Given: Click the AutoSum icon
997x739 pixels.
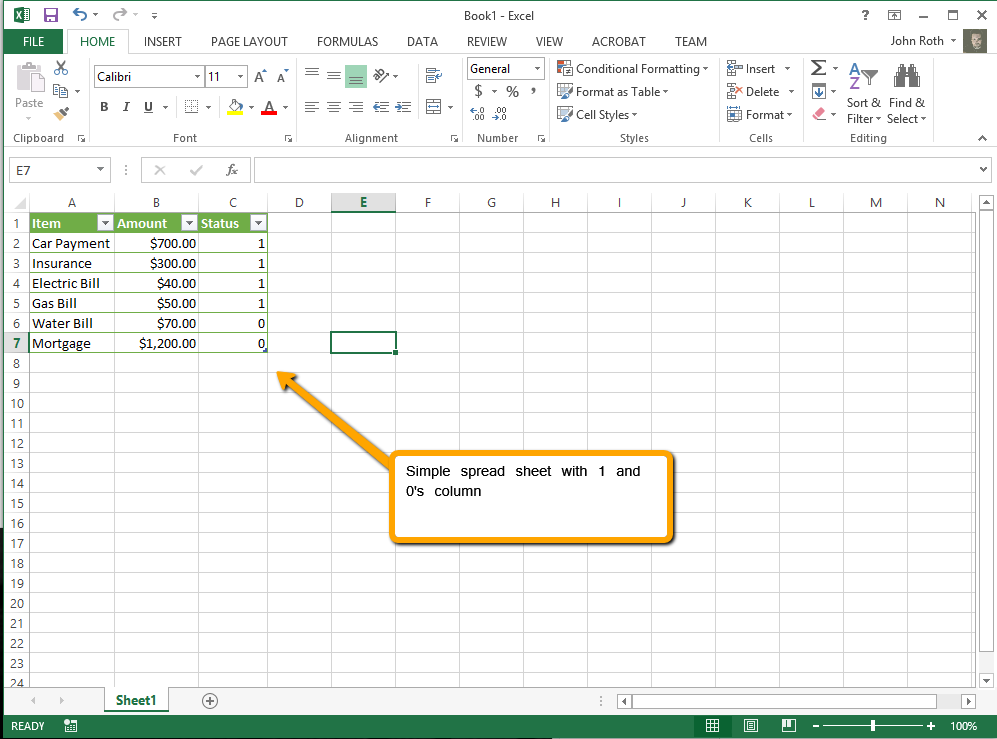Looking at the screenshot, I should (820, 67).
